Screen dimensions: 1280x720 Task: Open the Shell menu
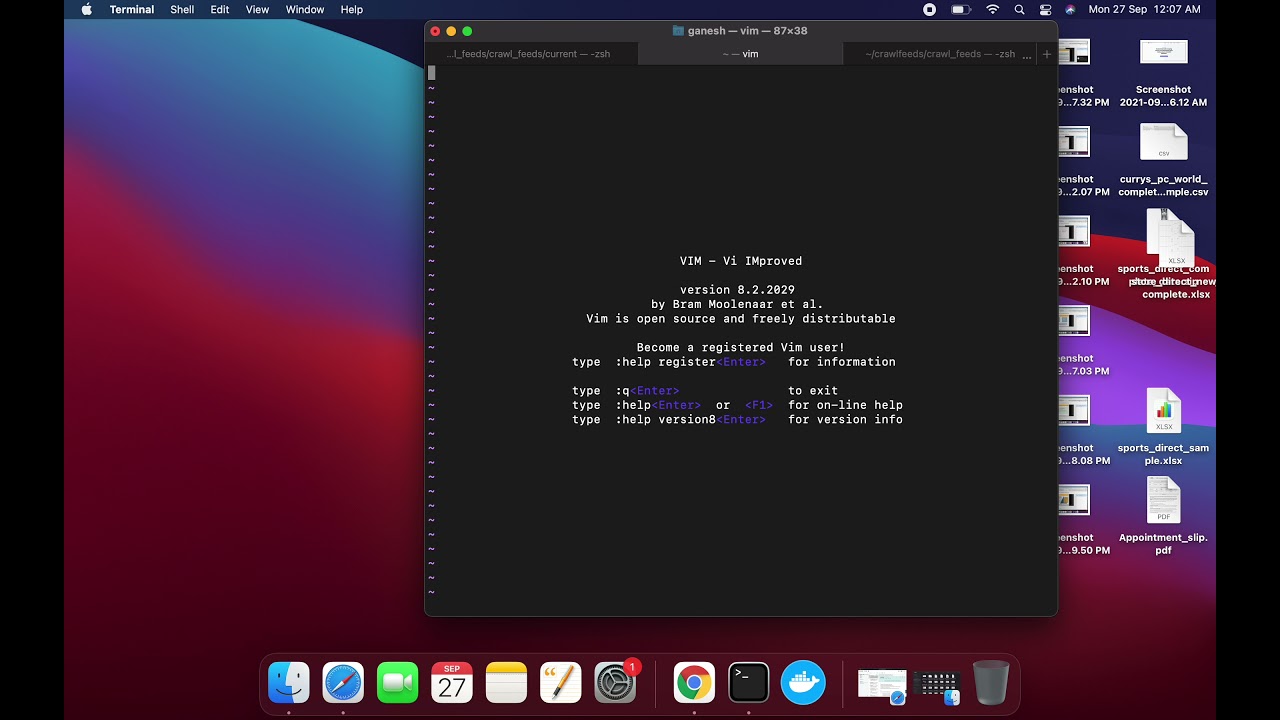tap(182, 9)
